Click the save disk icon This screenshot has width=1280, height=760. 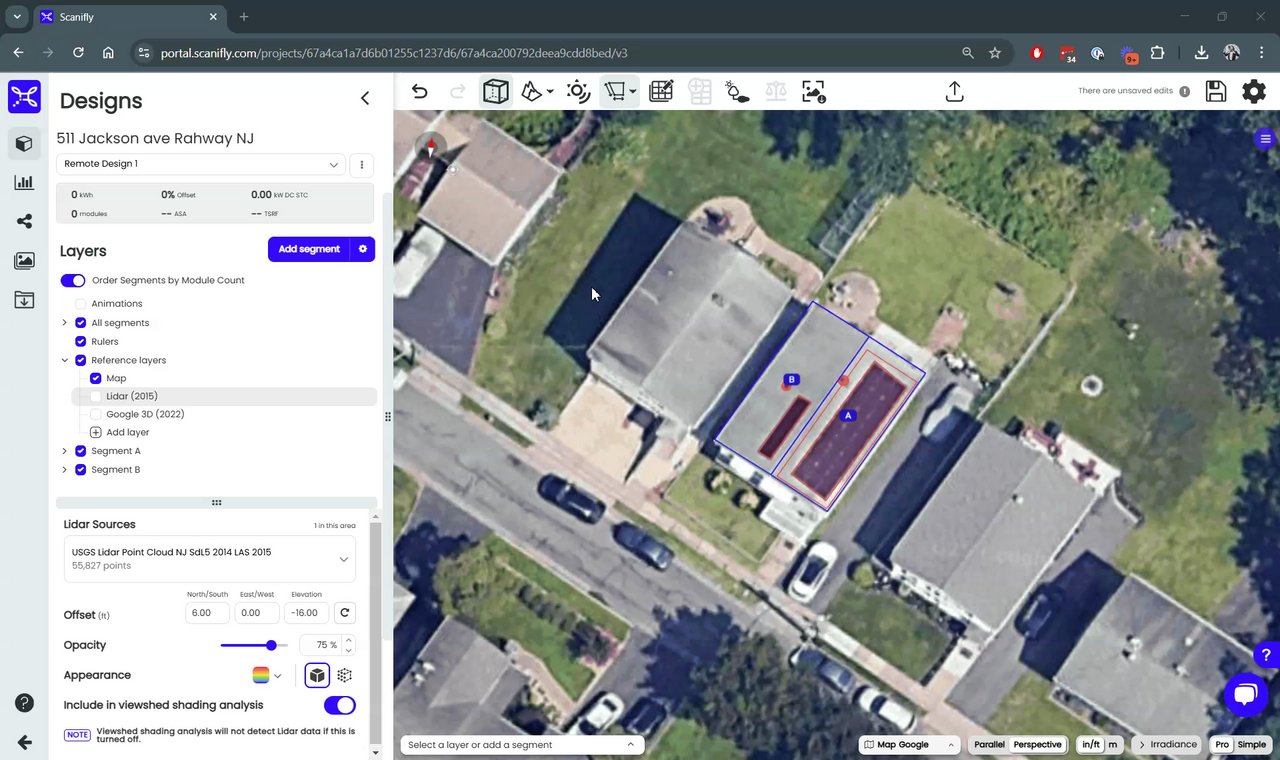click(x=1216, y=92)
